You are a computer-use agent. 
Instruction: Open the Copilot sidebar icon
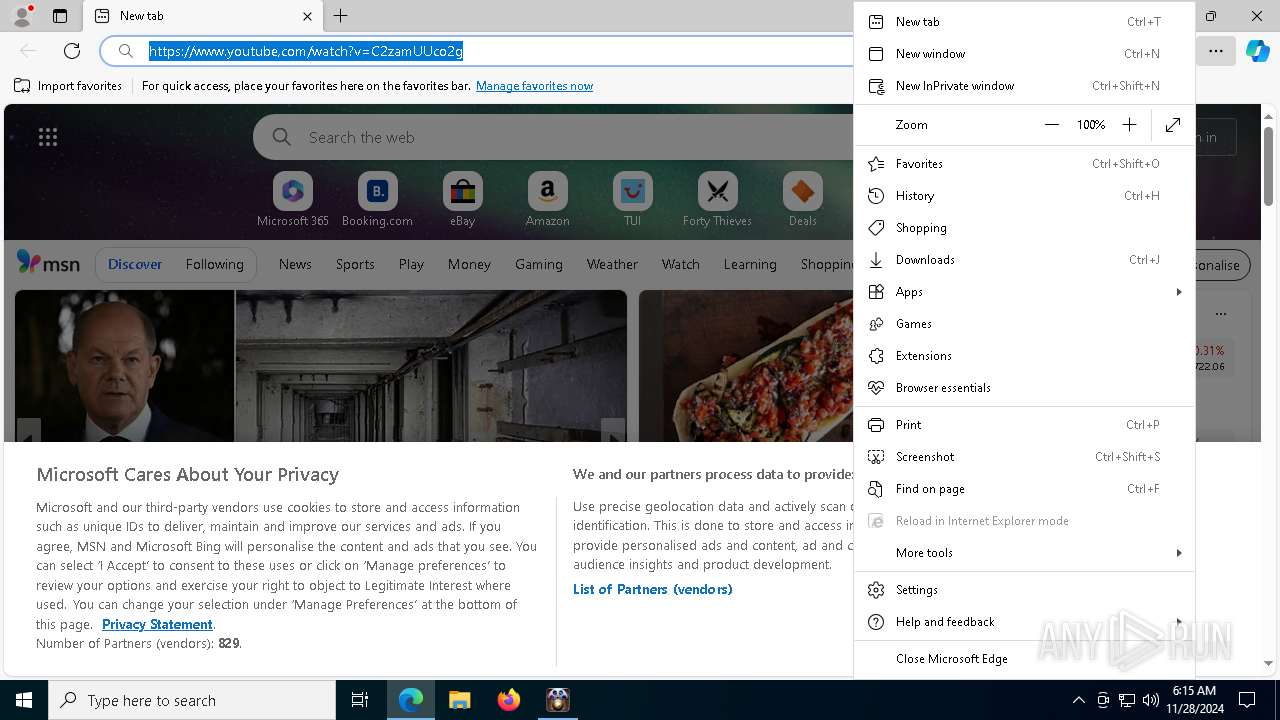[1257, 51]
